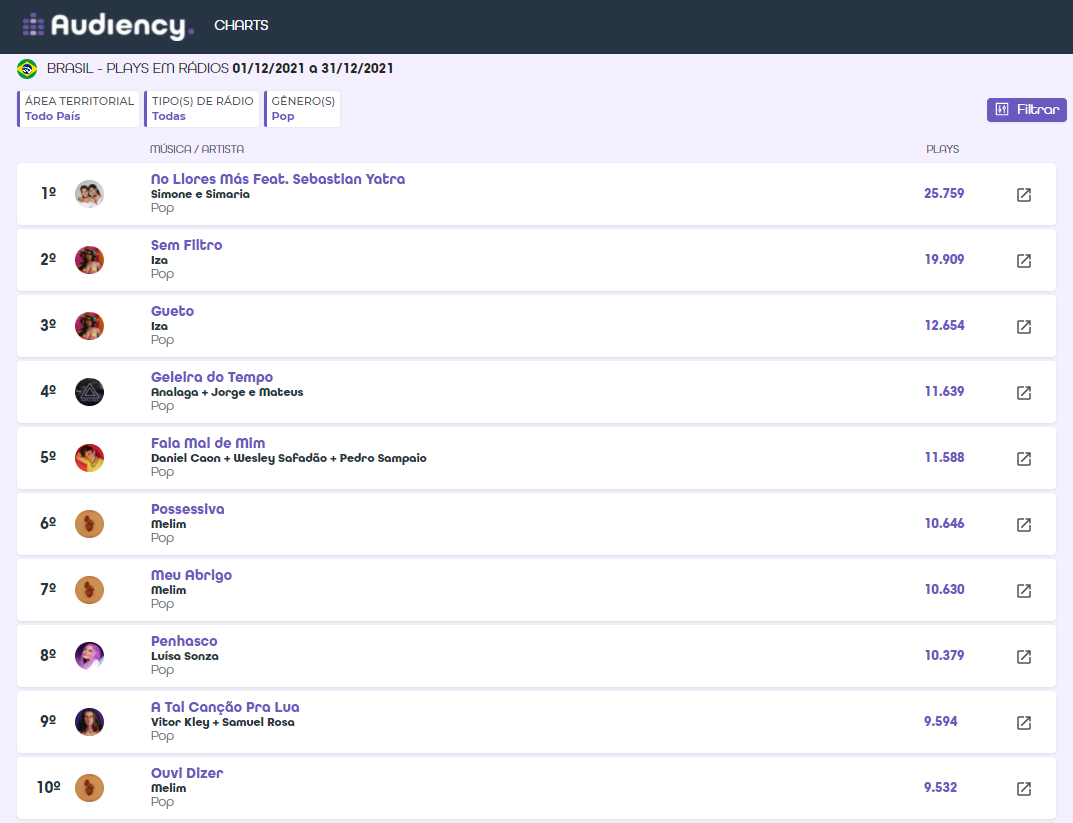
Task: Open external link for Meu Abrigo
Action: pyautogui.click(x=1024, y=590)
